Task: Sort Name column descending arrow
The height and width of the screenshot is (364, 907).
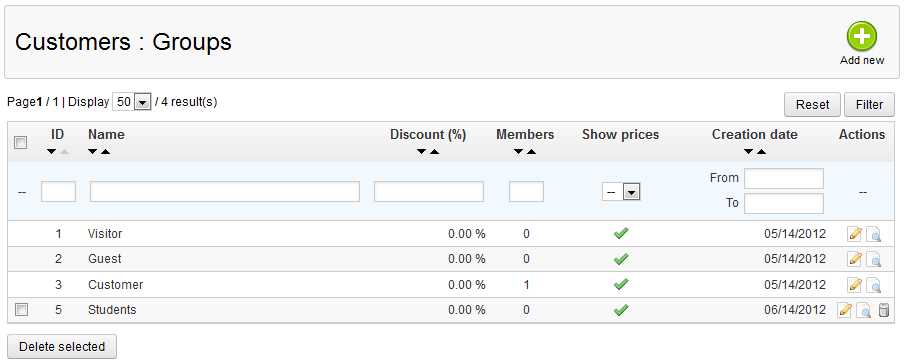Action: pyautogui.click(x=93, y=152)
